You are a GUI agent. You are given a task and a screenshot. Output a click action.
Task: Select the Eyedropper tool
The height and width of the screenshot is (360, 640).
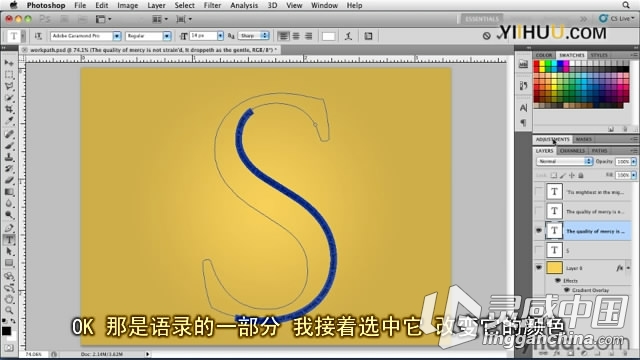pos(9,121)
